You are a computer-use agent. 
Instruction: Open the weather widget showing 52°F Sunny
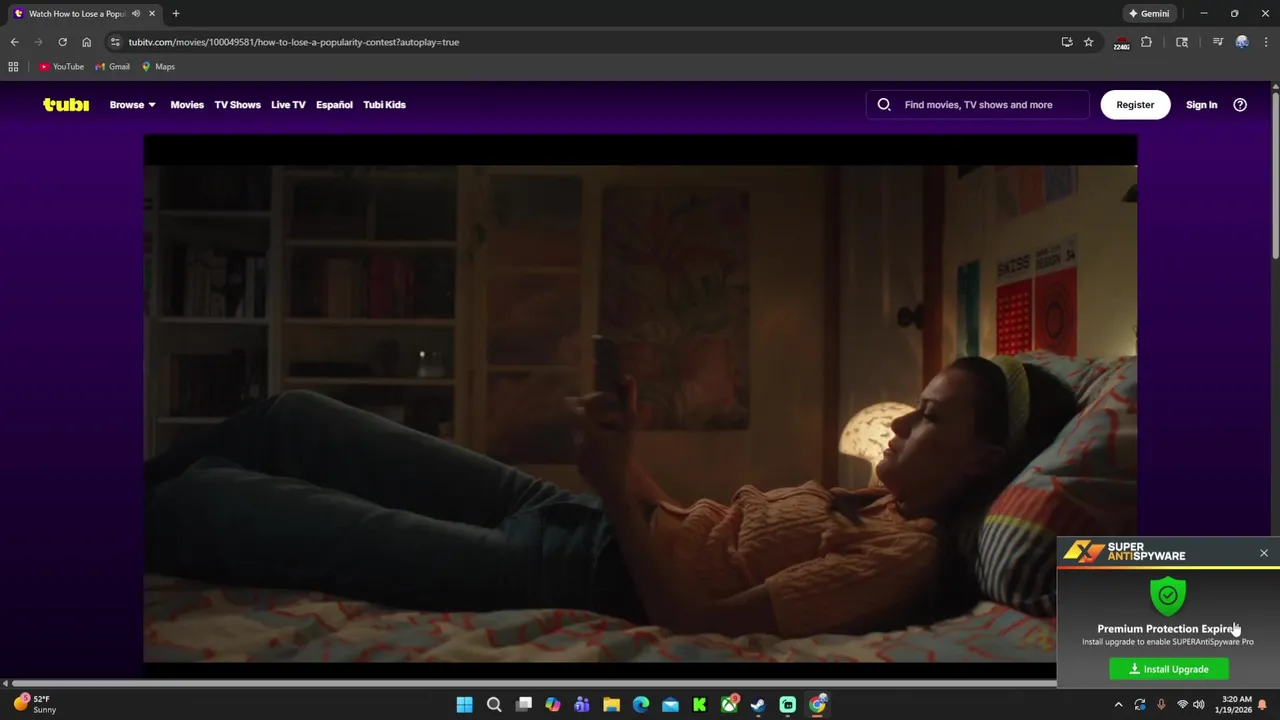point(34,704)
